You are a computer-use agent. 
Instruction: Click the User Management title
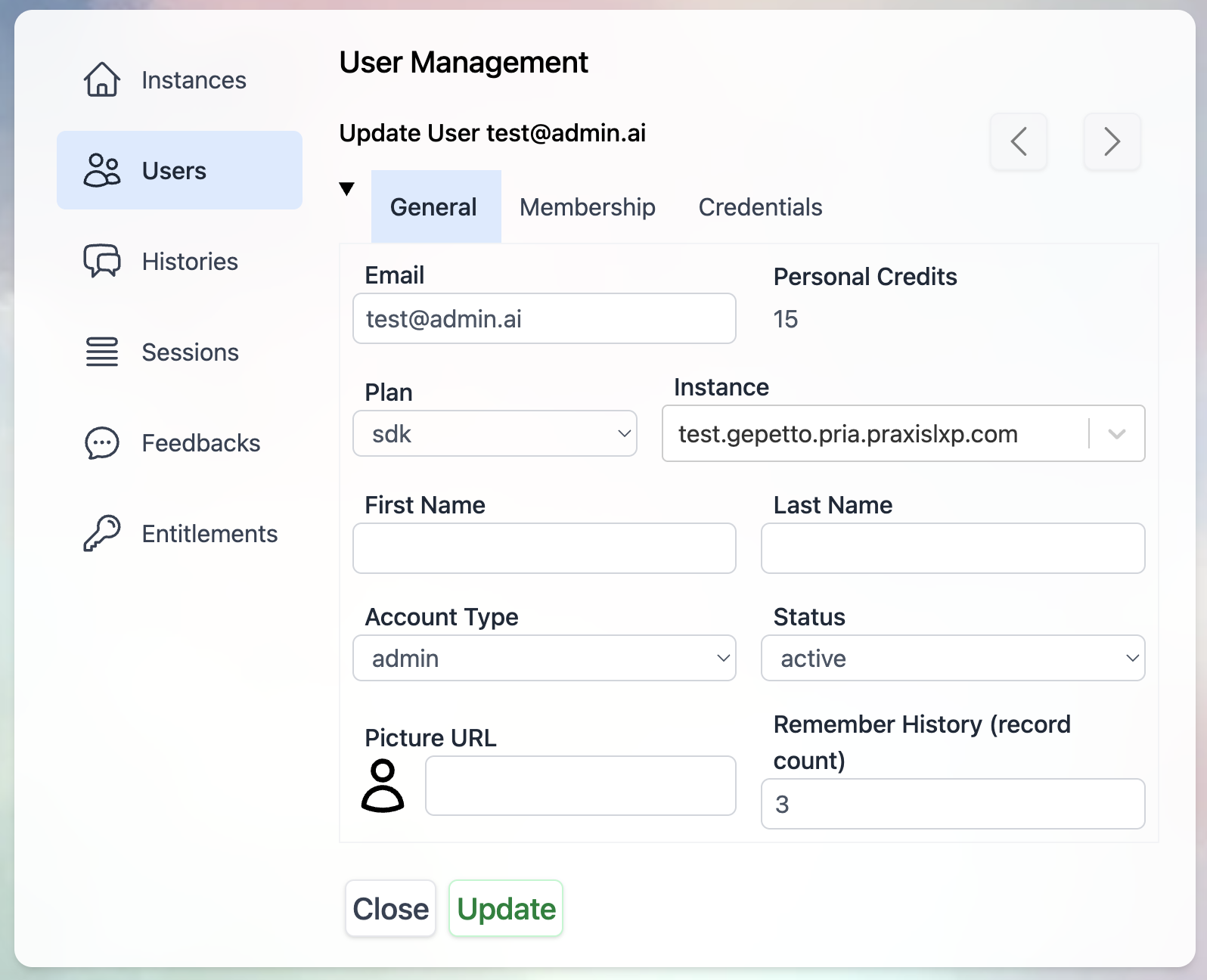click(x=464, y=62)
